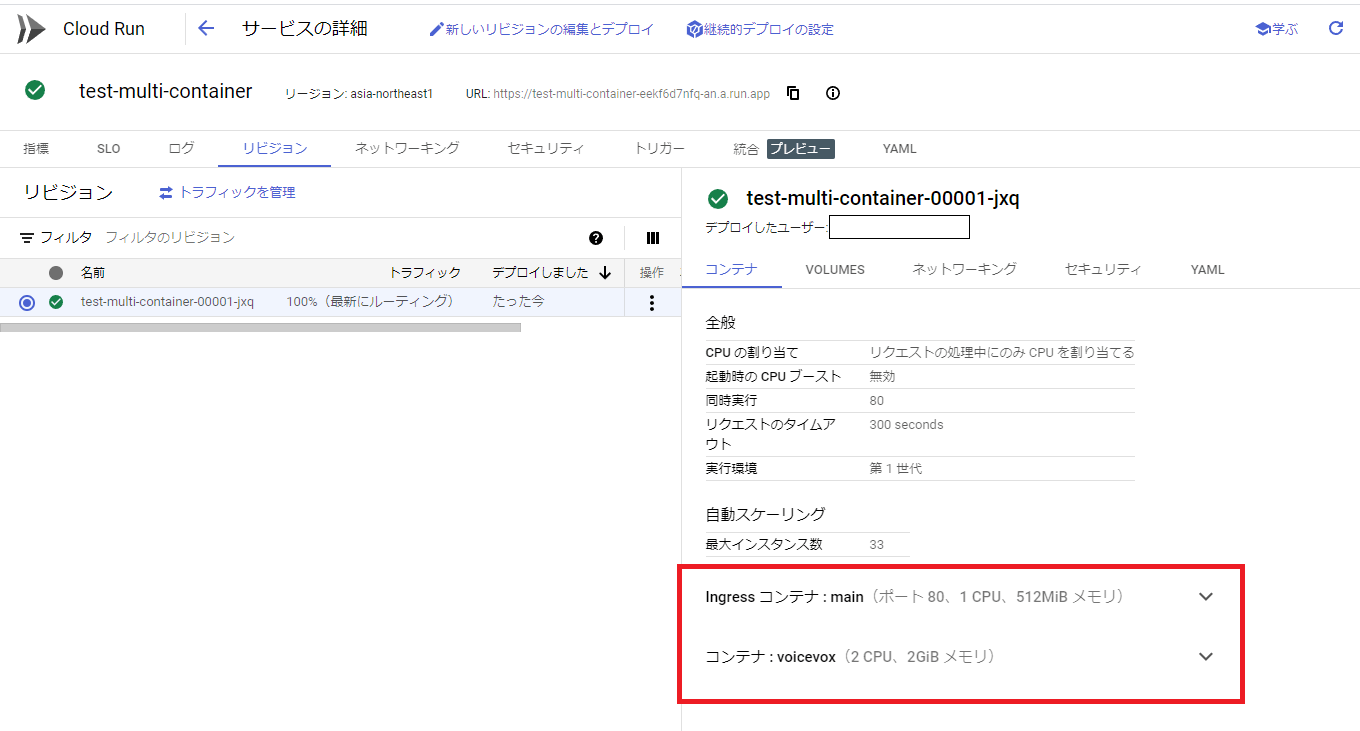Click the grey status circle column header
The width and height of the screenshot is (1360, 731).
56,272
